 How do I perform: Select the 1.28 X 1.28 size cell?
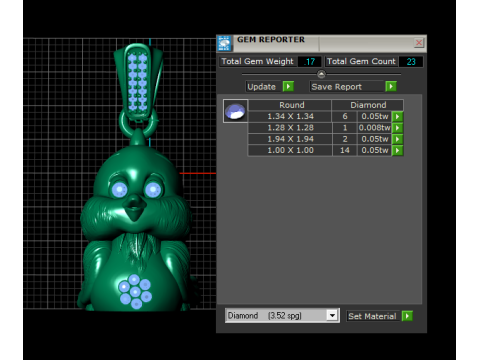tap(290, 128)
